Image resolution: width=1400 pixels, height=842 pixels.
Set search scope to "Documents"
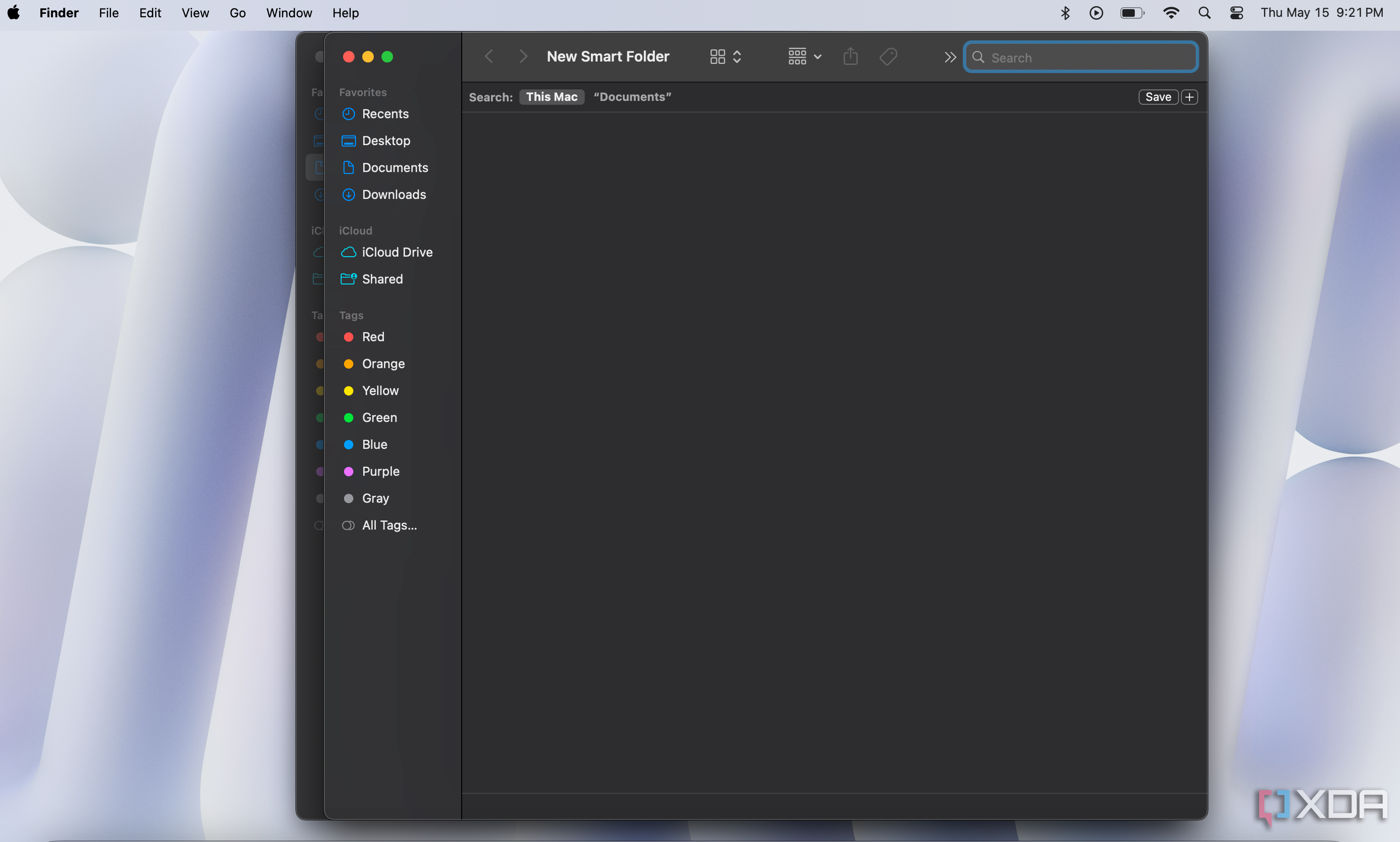pos(632,97)
